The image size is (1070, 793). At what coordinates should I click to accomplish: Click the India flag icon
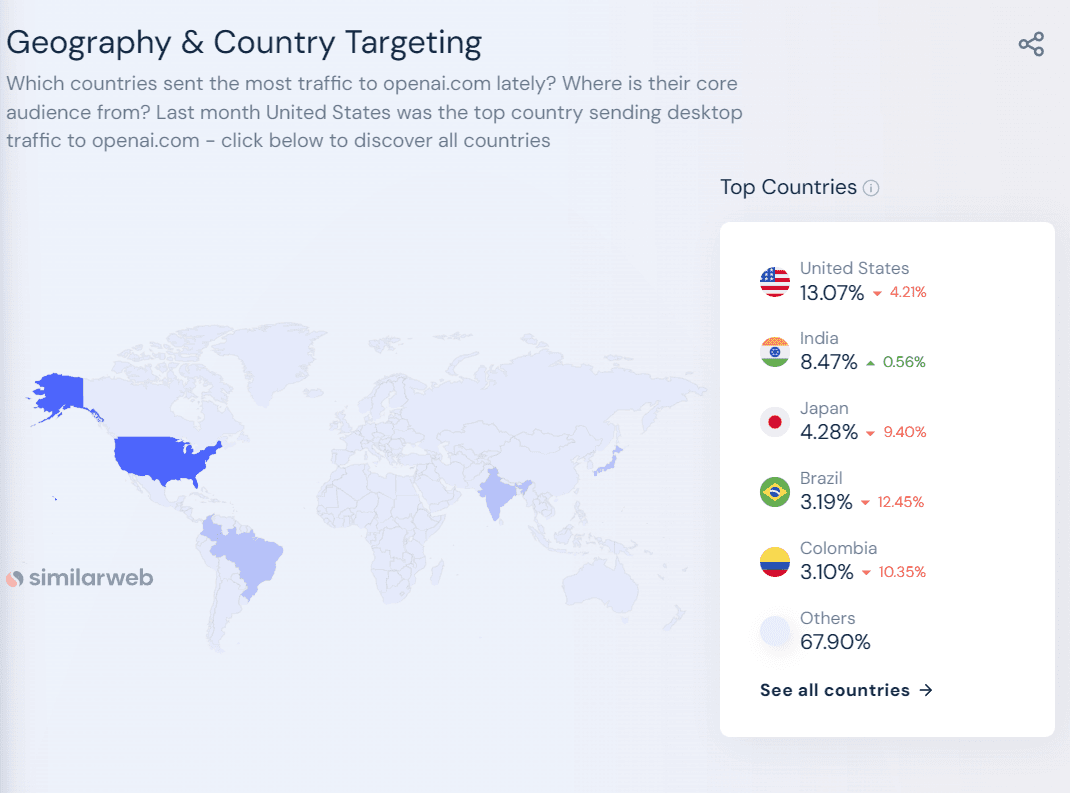[x=775, y=352]
